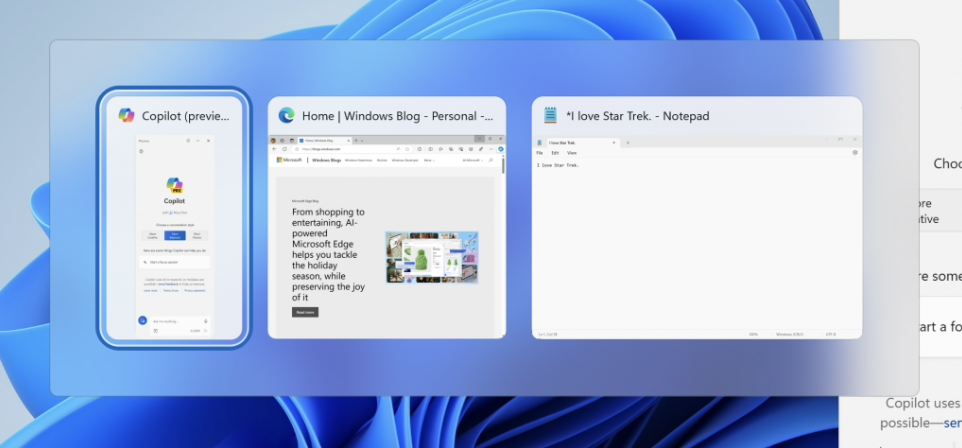Click the 'From shopping to entertaining' headline

pyautogui.click(x=328, y=255)
